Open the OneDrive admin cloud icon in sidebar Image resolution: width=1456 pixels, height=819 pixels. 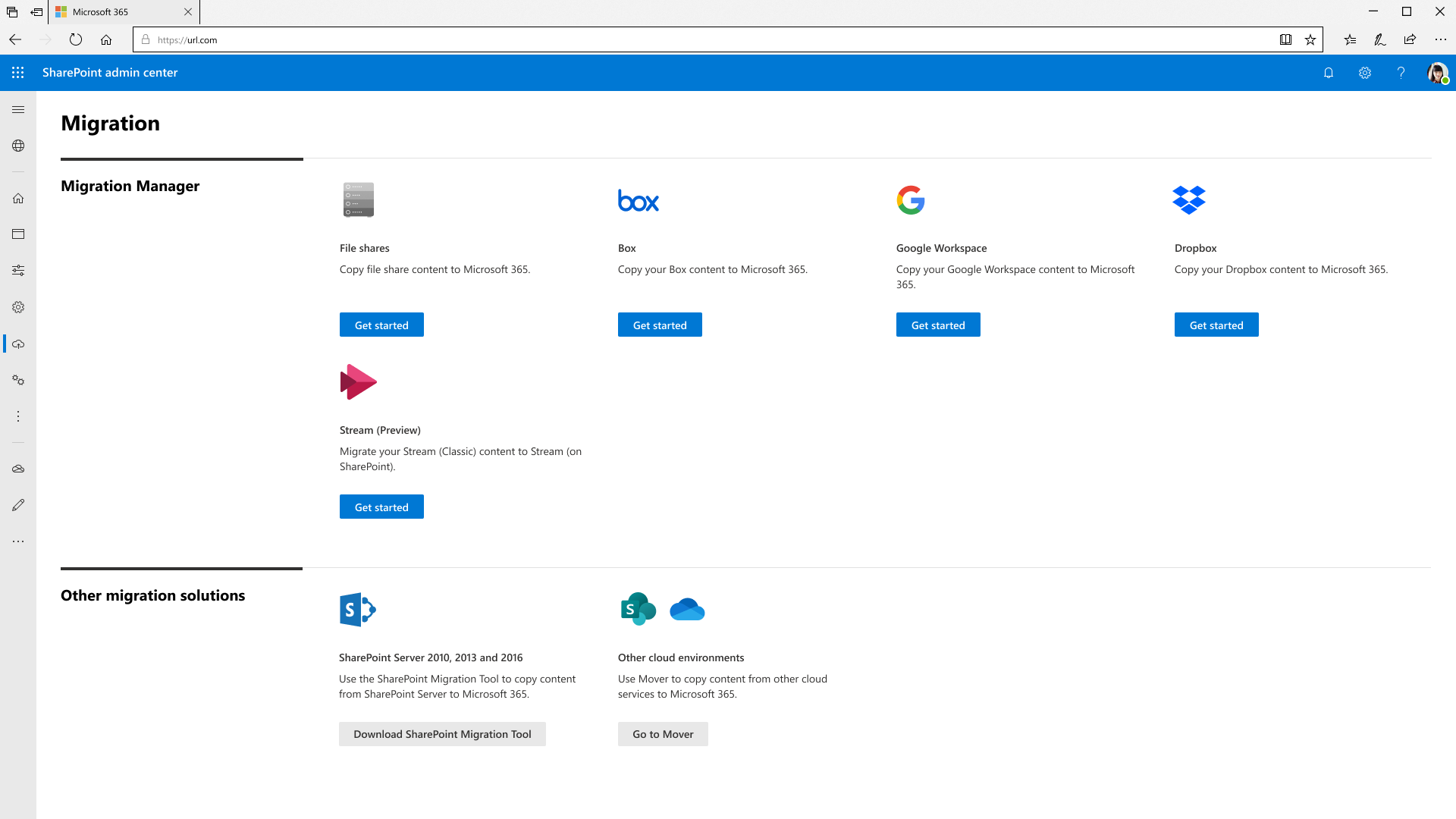click(x=18, y=469)
